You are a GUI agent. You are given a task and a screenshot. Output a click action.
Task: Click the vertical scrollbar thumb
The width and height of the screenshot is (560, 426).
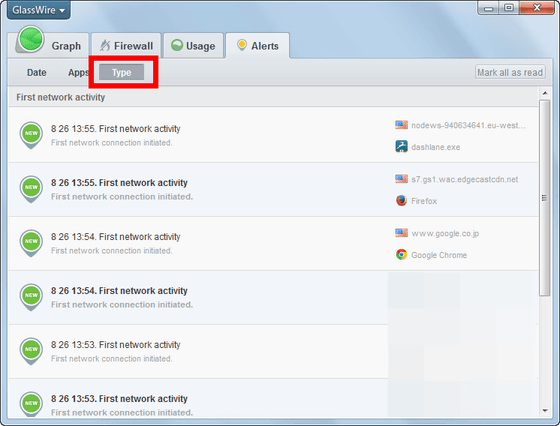tap(545, 197)
